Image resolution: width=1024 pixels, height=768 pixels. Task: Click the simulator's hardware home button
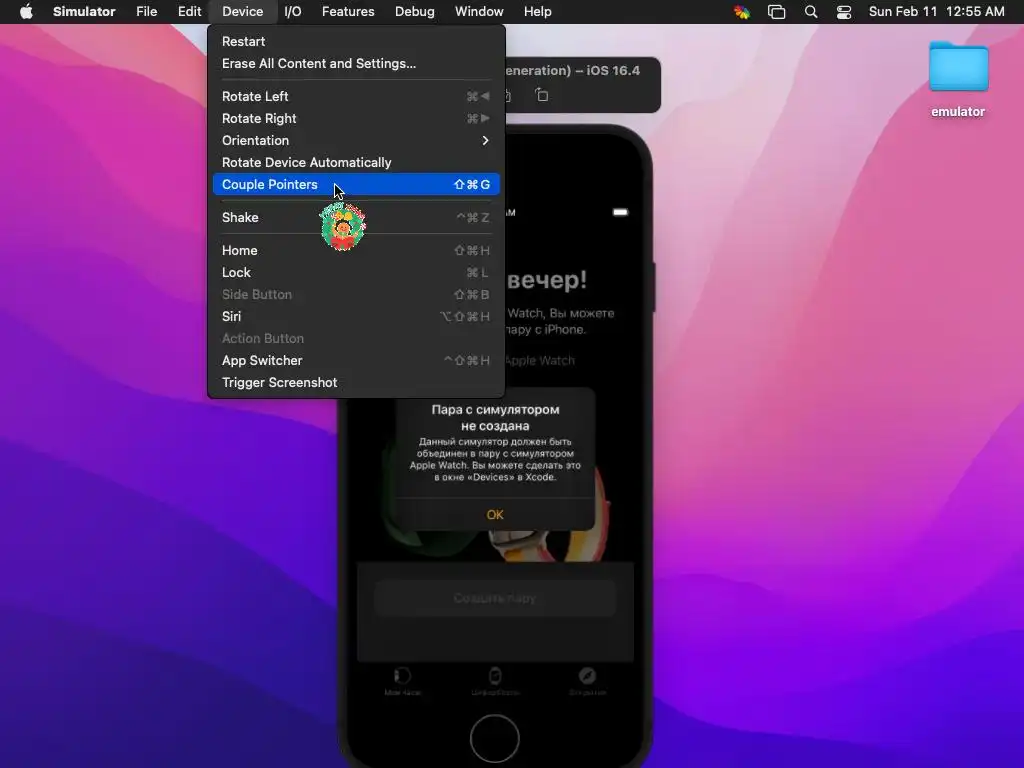(494, 739)
